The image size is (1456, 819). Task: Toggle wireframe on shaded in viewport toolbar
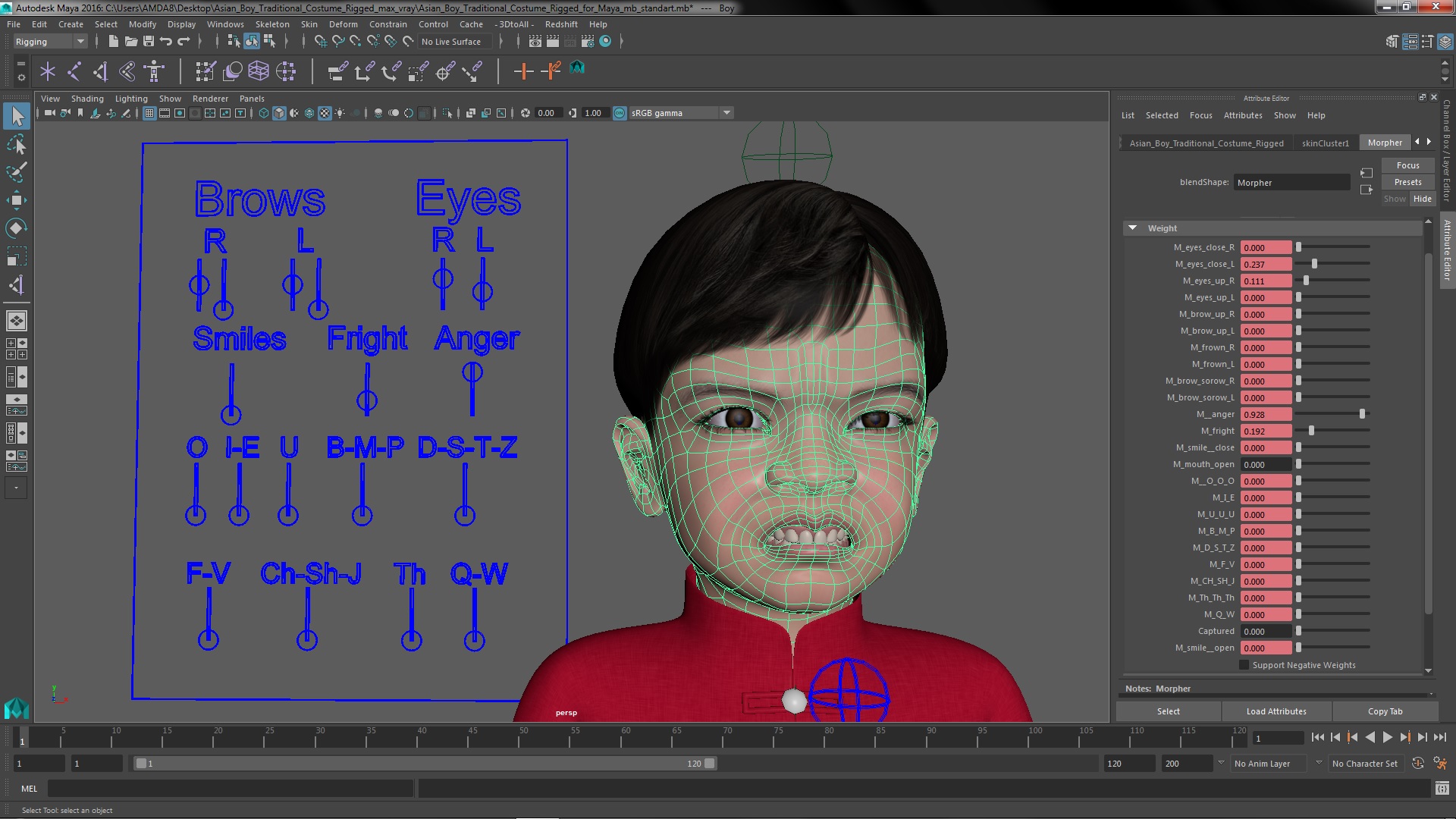309,113
